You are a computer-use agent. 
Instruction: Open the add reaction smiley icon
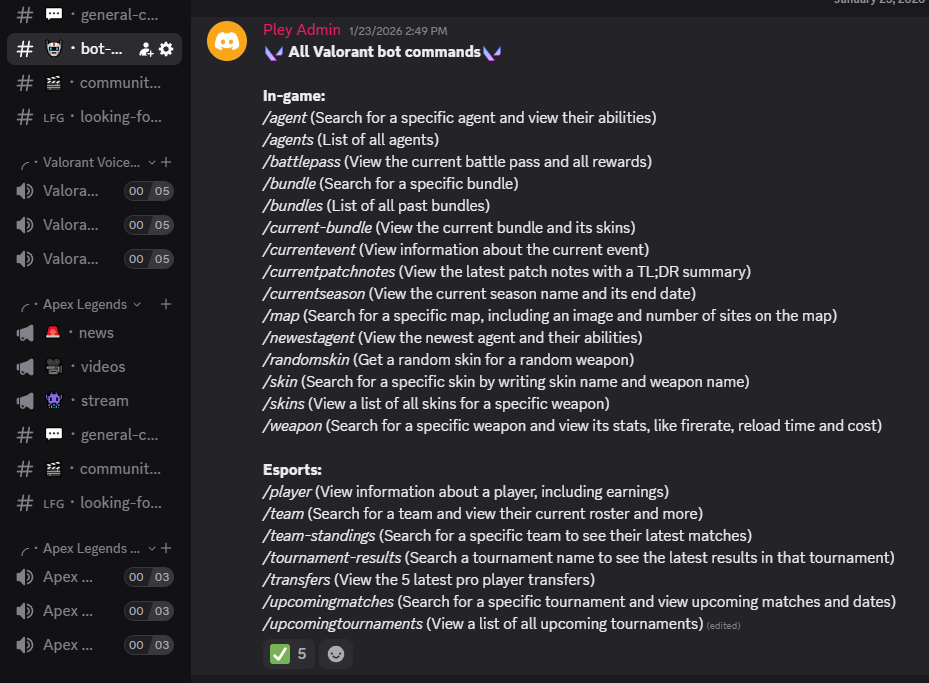tap(335, 653)
